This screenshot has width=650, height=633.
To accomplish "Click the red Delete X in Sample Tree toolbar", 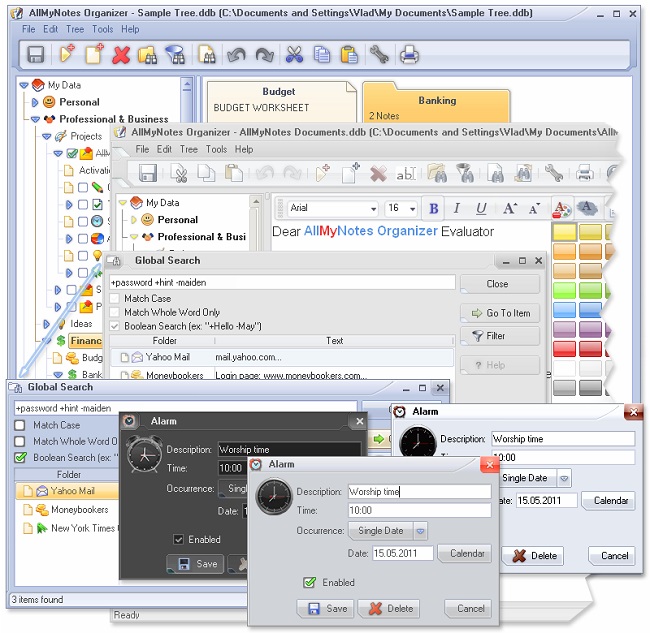I will click(x=121, y=55).
